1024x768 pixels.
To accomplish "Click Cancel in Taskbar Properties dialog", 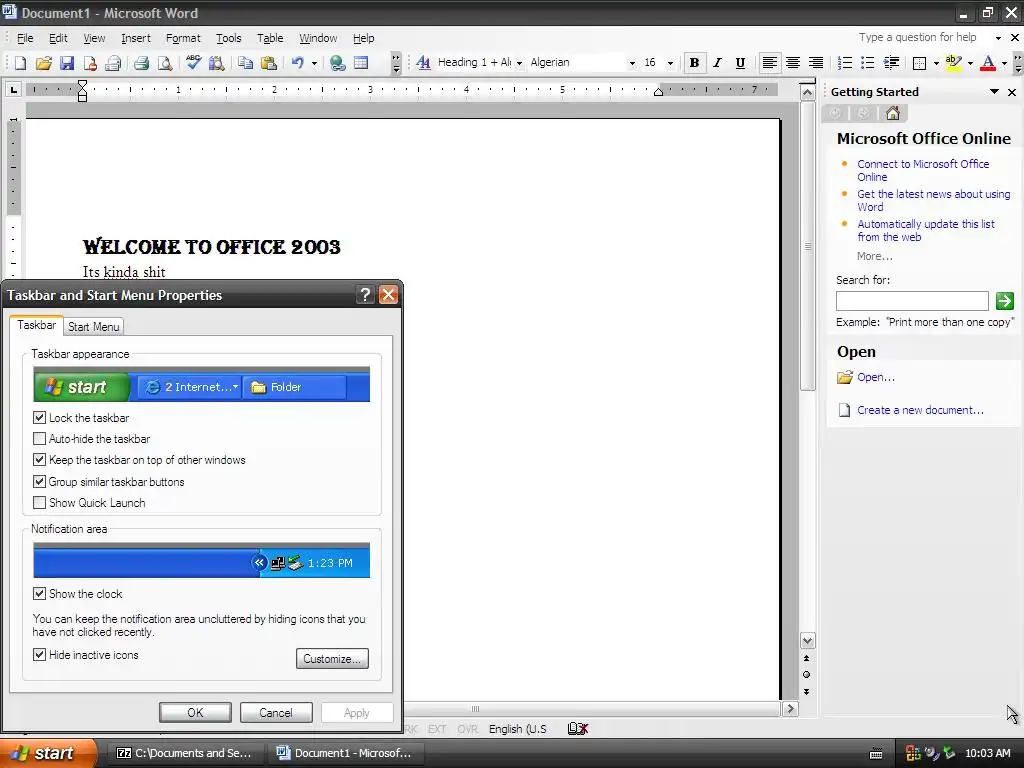I will (276, 712).
